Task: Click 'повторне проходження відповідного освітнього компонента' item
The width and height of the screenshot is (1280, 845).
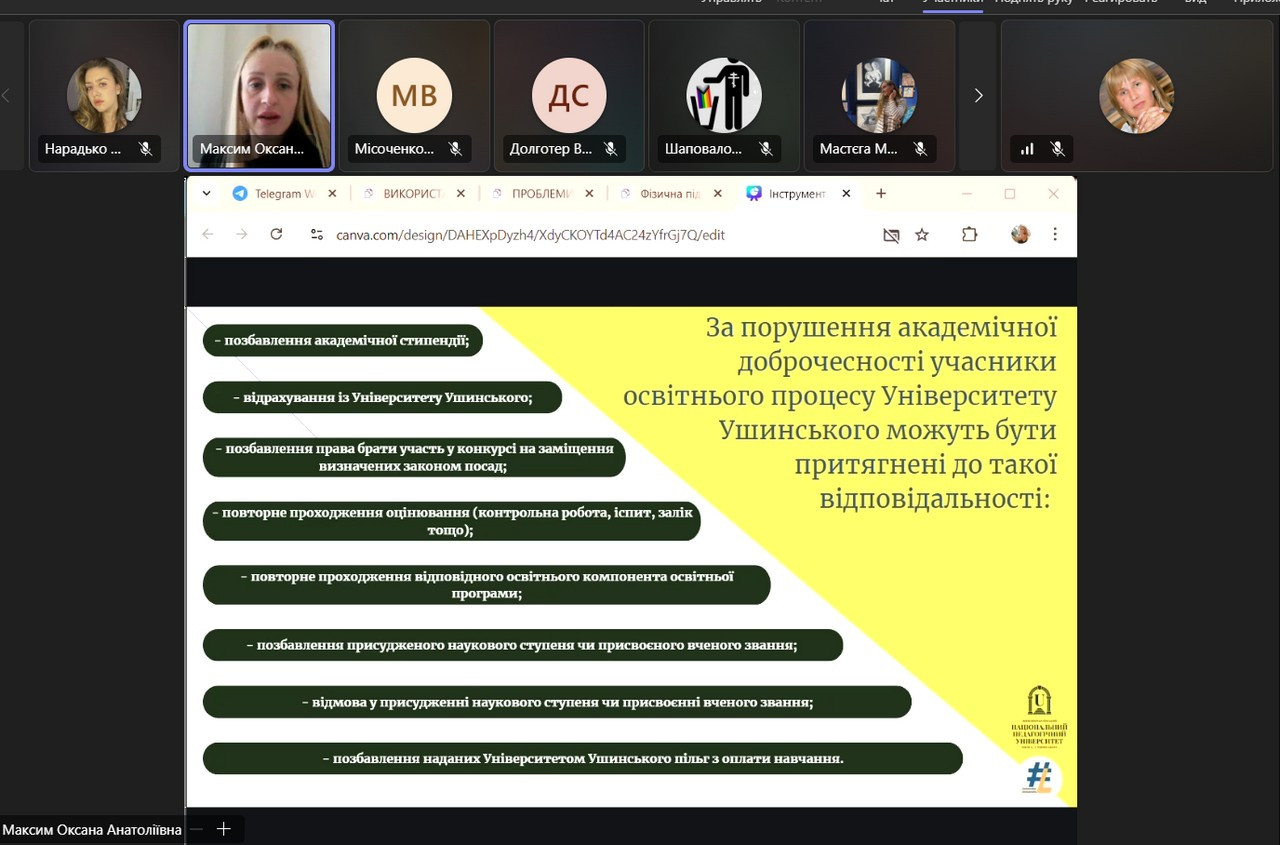Action: pos(487,585)
